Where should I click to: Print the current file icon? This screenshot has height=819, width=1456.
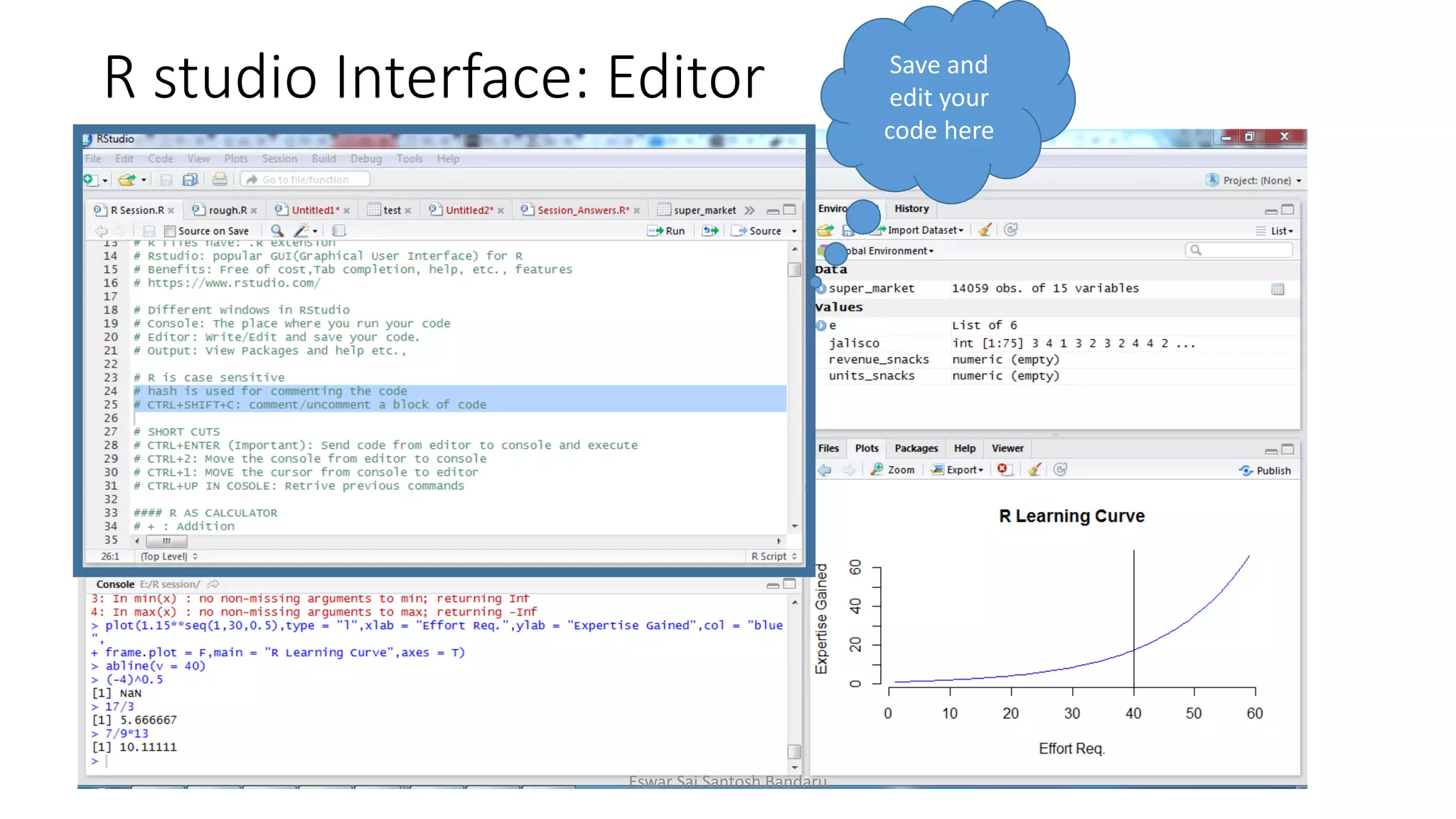220,180
